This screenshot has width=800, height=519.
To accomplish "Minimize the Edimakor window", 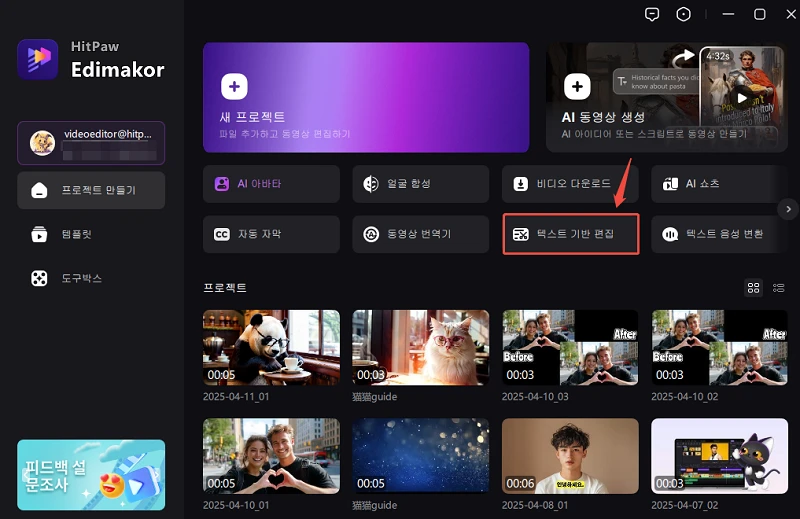I will point(728,14).
